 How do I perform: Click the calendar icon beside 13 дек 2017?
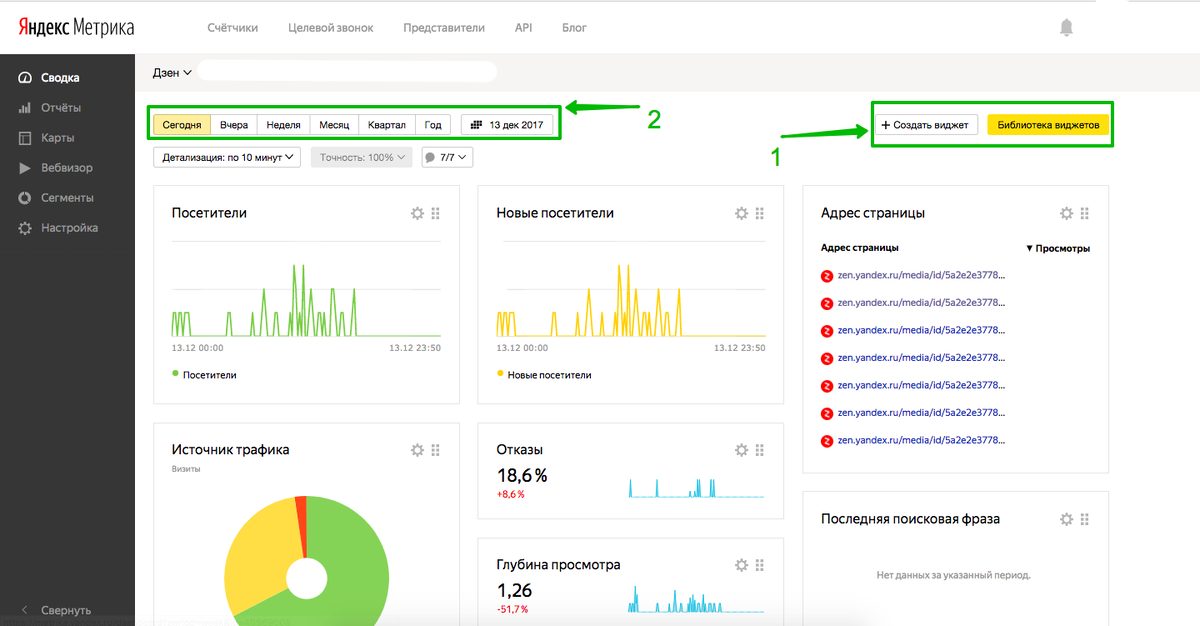tap(476, 125)
